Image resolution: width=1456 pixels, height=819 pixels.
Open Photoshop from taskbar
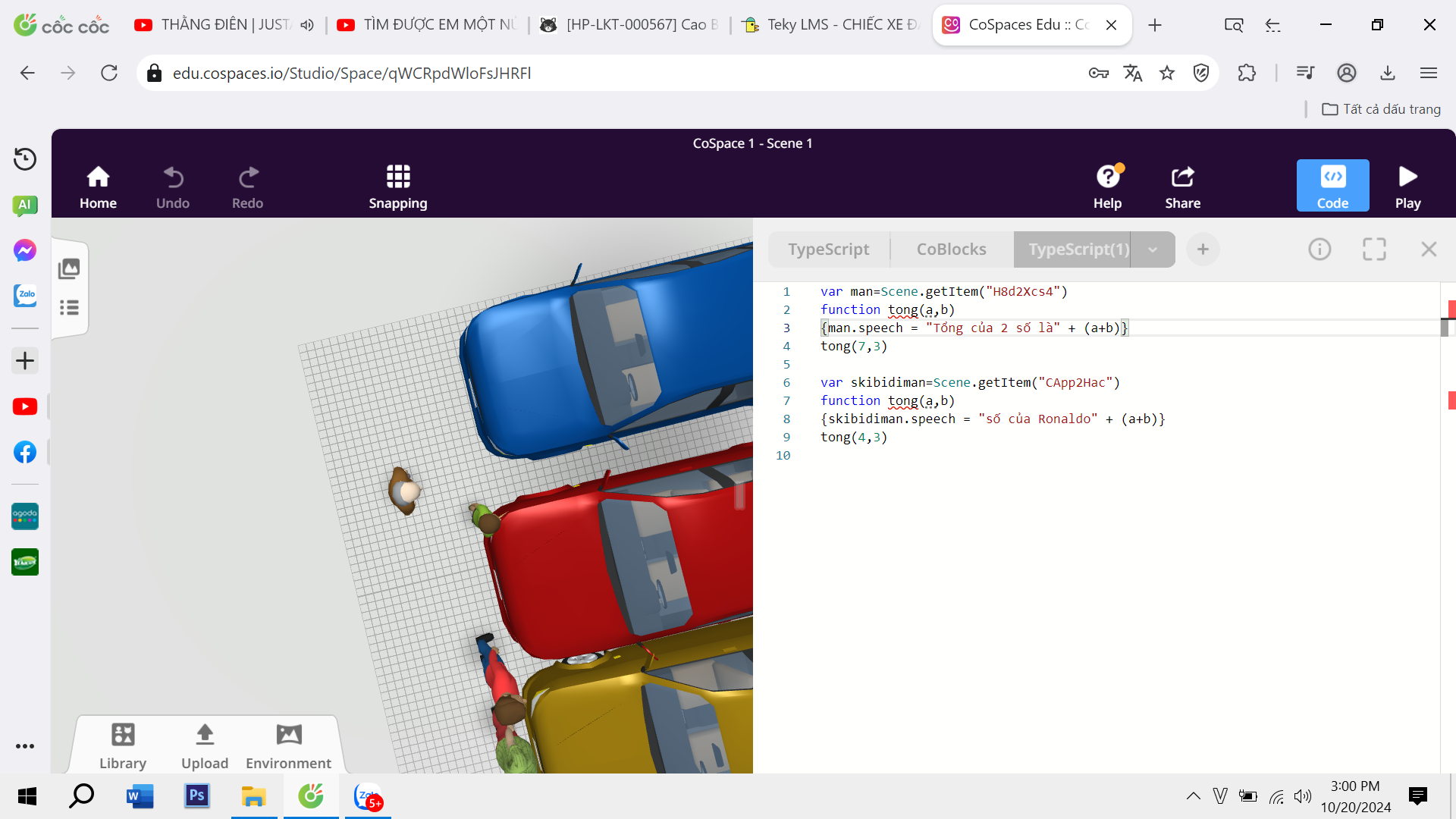(197, 796)
